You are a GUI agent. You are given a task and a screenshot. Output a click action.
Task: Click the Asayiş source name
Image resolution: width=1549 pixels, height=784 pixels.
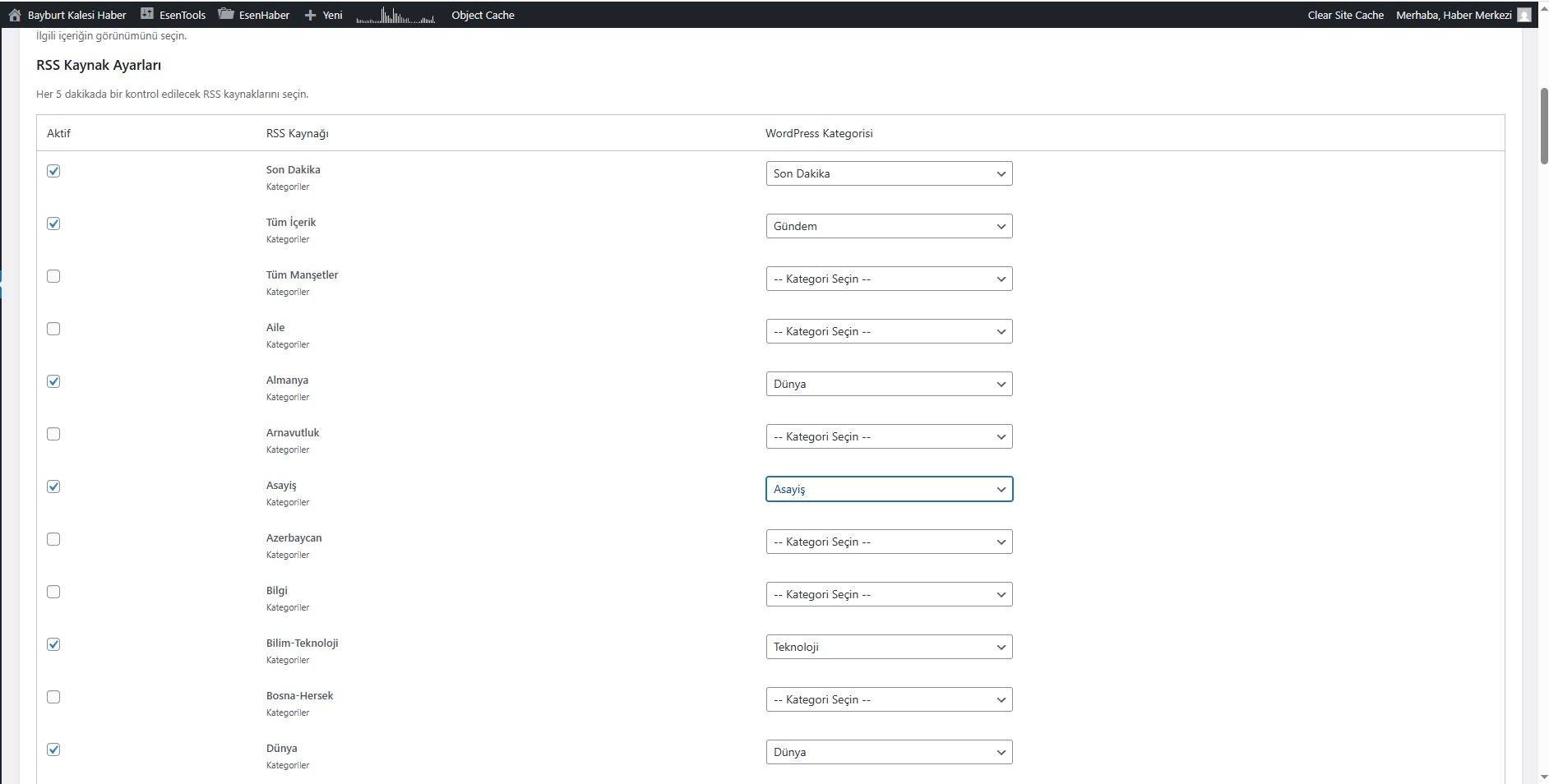281,485
